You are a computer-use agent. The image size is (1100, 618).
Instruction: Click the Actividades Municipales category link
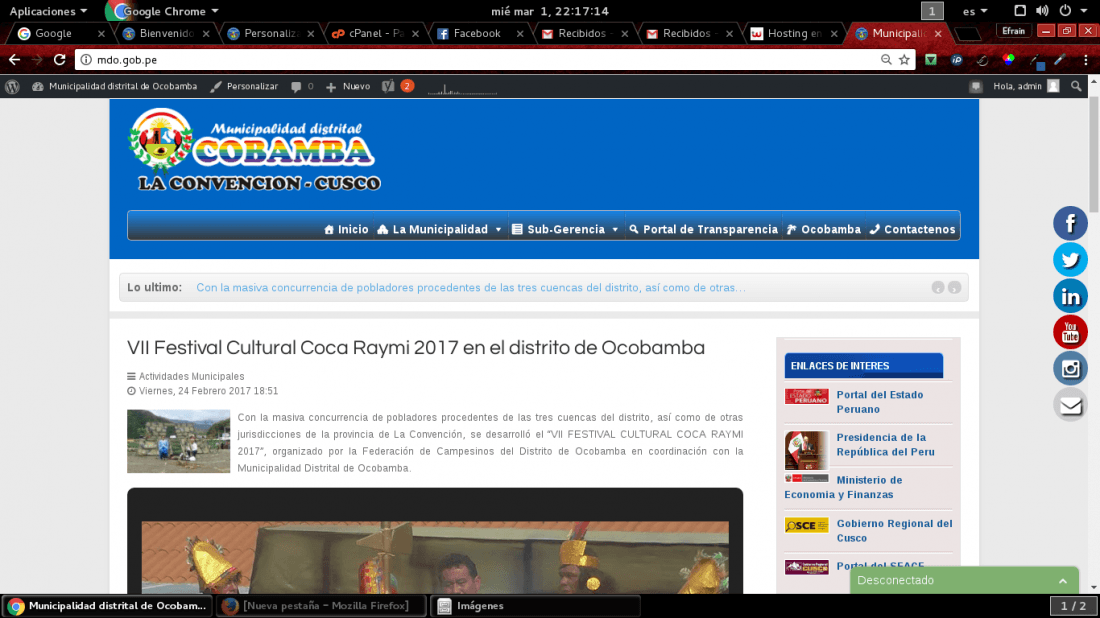[192, 376]
